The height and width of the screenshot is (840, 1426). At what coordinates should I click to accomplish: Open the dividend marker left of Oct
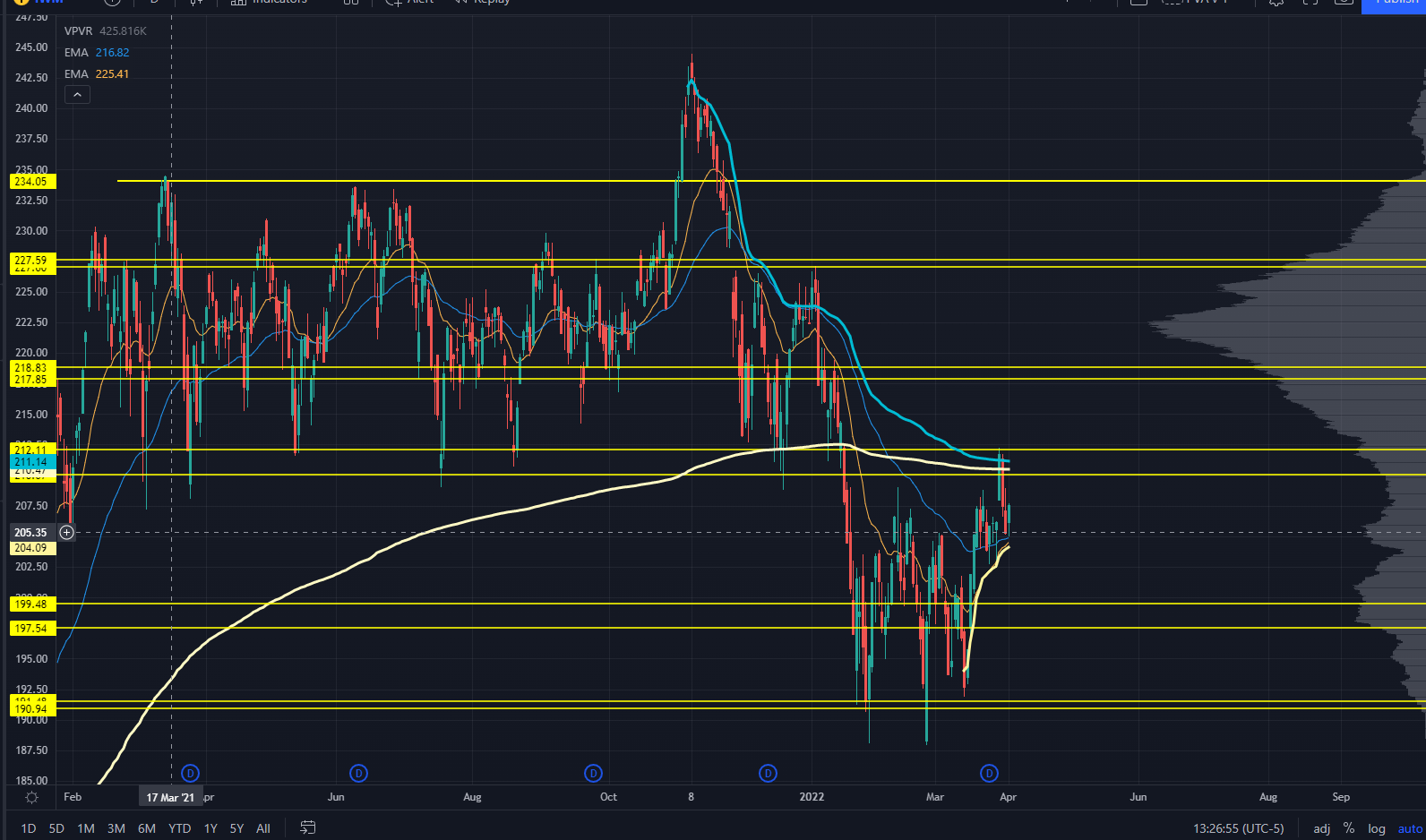click(593, 773)
